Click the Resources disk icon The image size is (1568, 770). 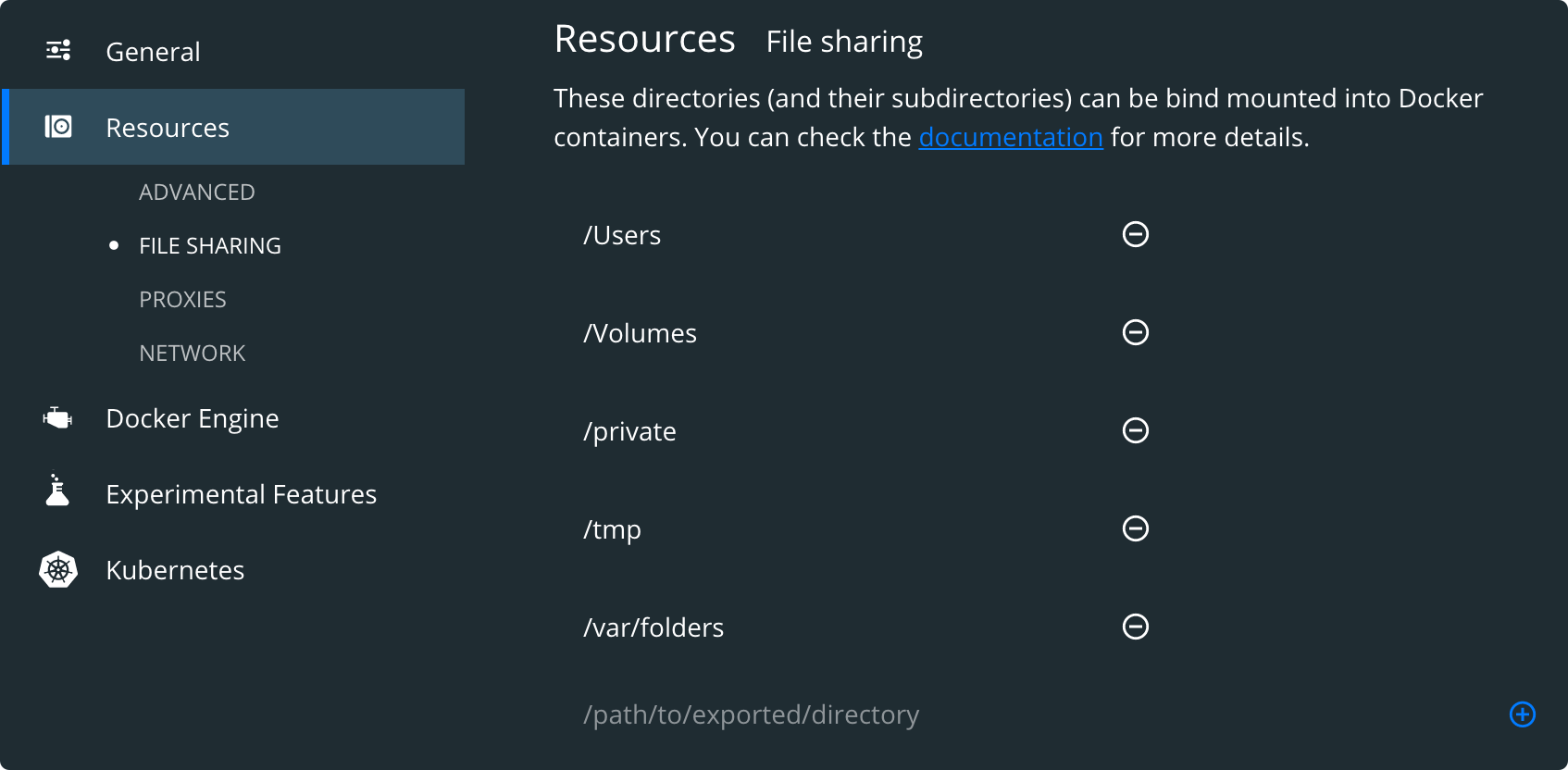click(58, 127)
